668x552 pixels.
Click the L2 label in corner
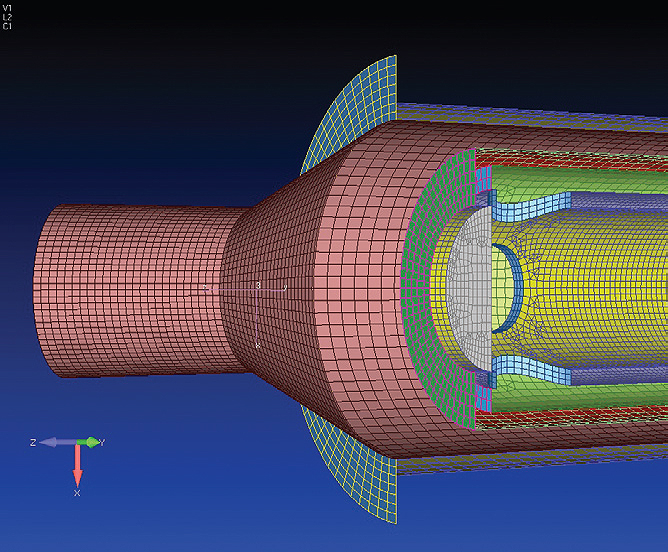point(8,17)
